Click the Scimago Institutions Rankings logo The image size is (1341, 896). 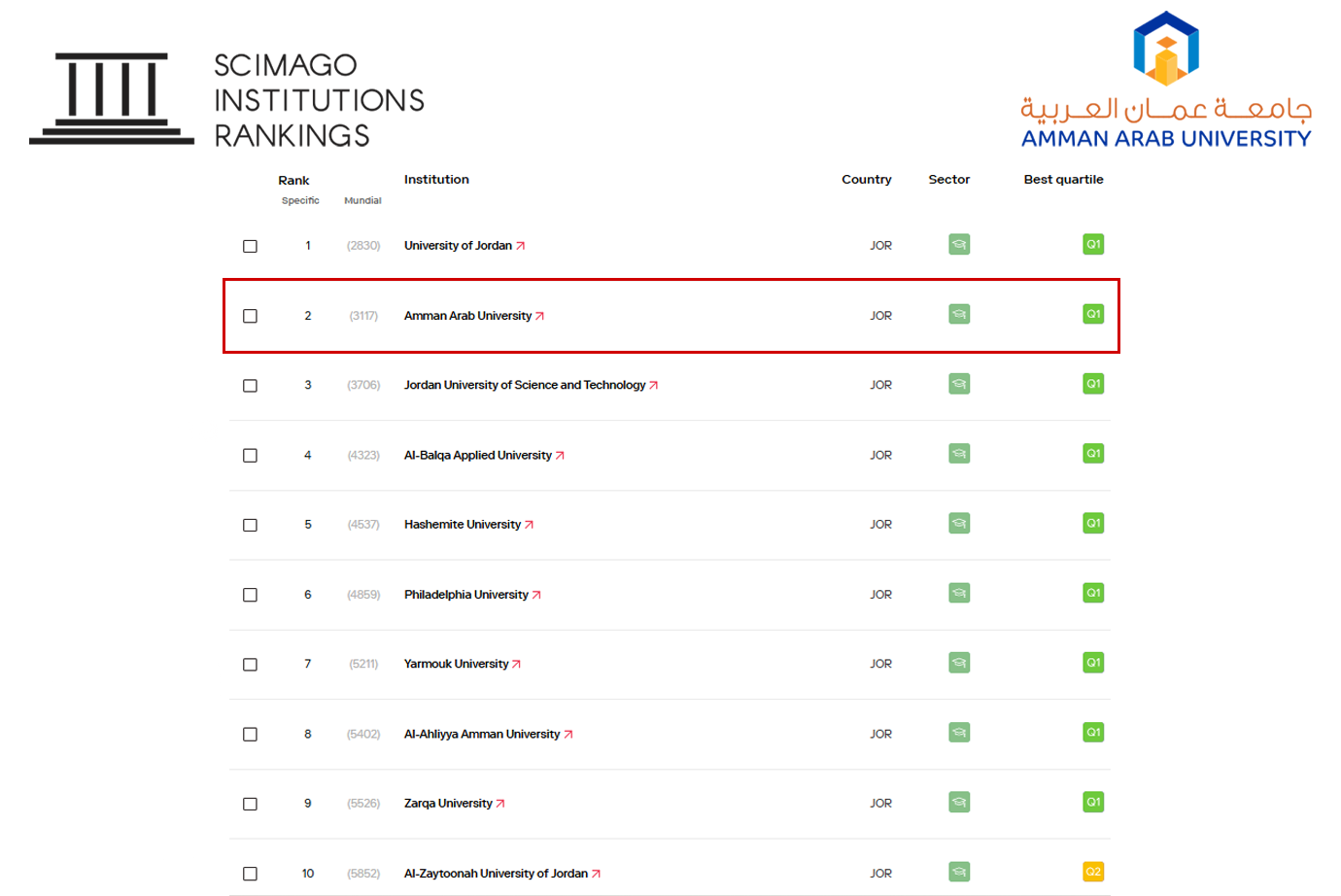point(227,99)
